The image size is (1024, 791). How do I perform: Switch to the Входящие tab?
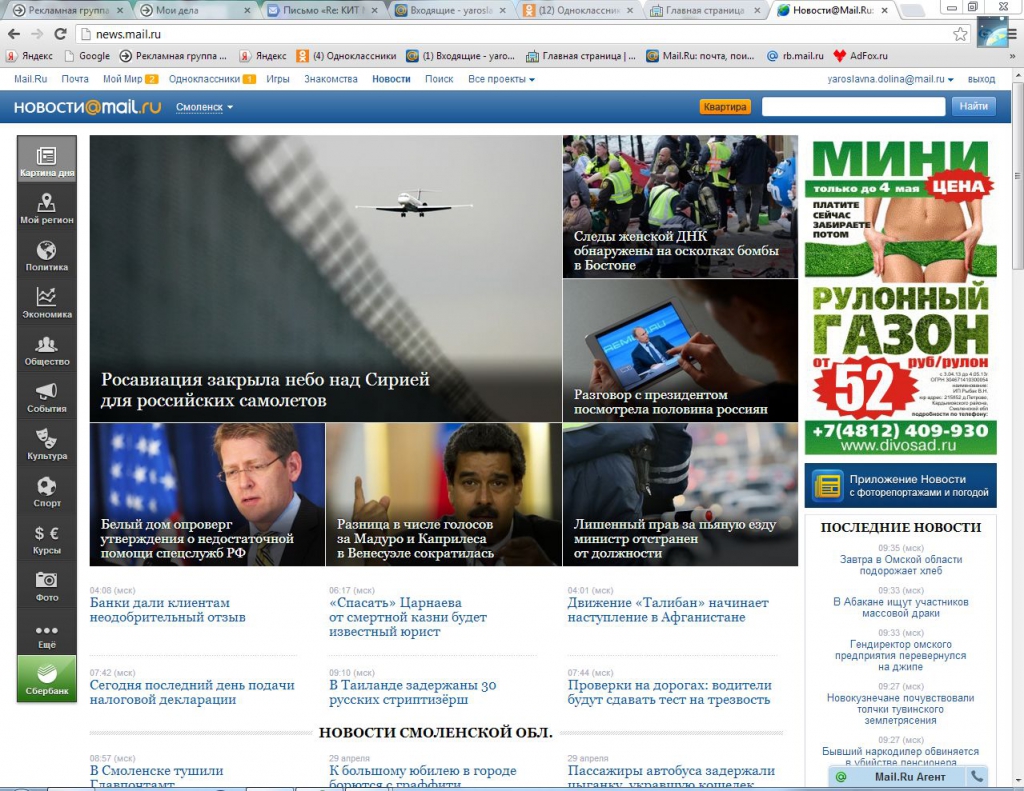tap(450, 10)
